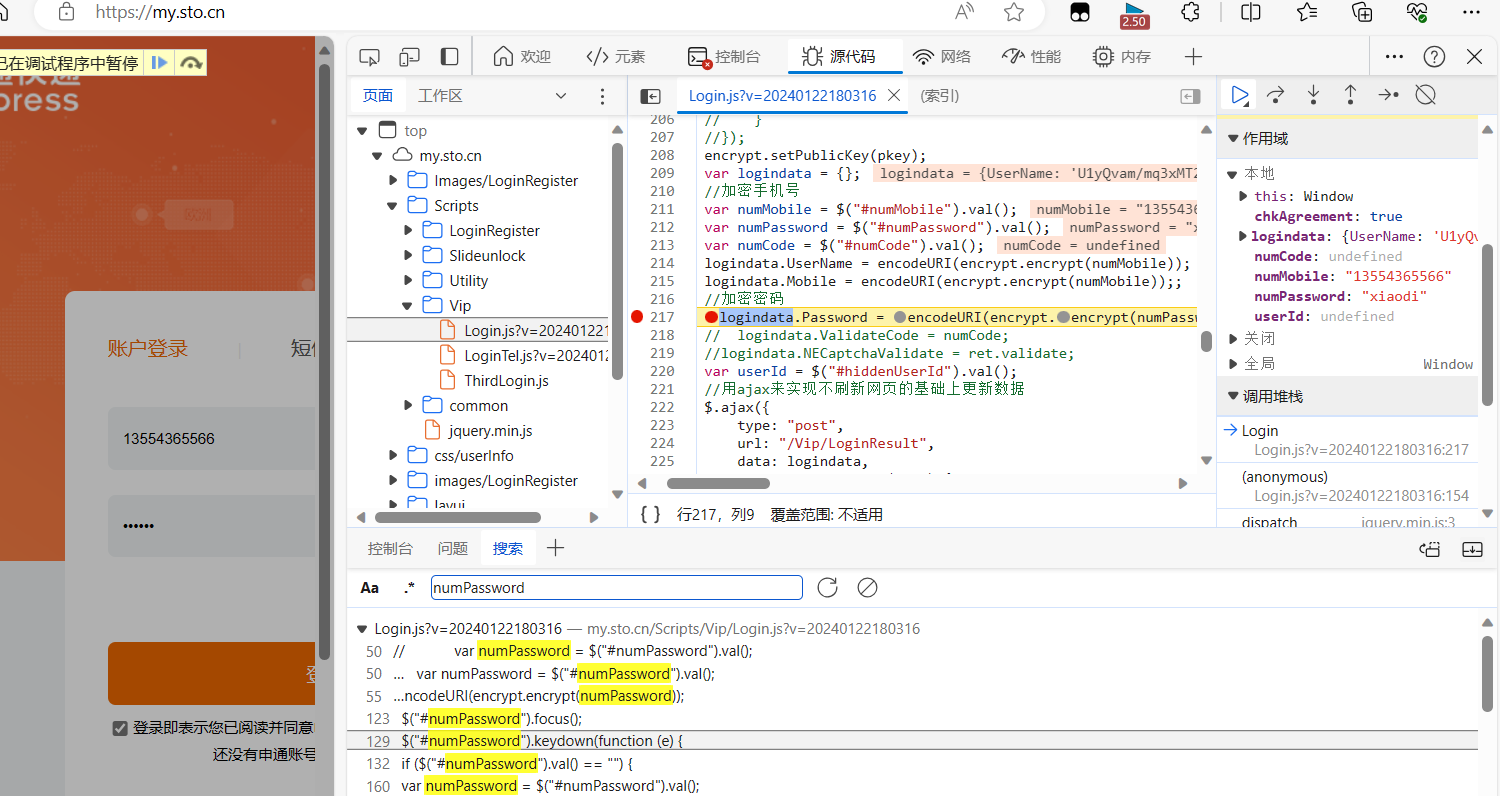Image resolution: width=1500 pixels, height=796 pixels.
Task: Click the pretty print braces icon
Action: pos(650,514)
